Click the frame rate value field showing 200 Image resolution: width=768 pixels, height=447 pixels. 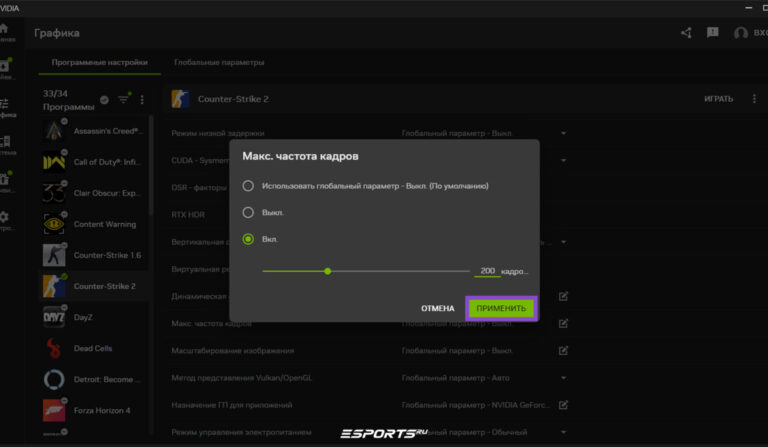(487, 271)
